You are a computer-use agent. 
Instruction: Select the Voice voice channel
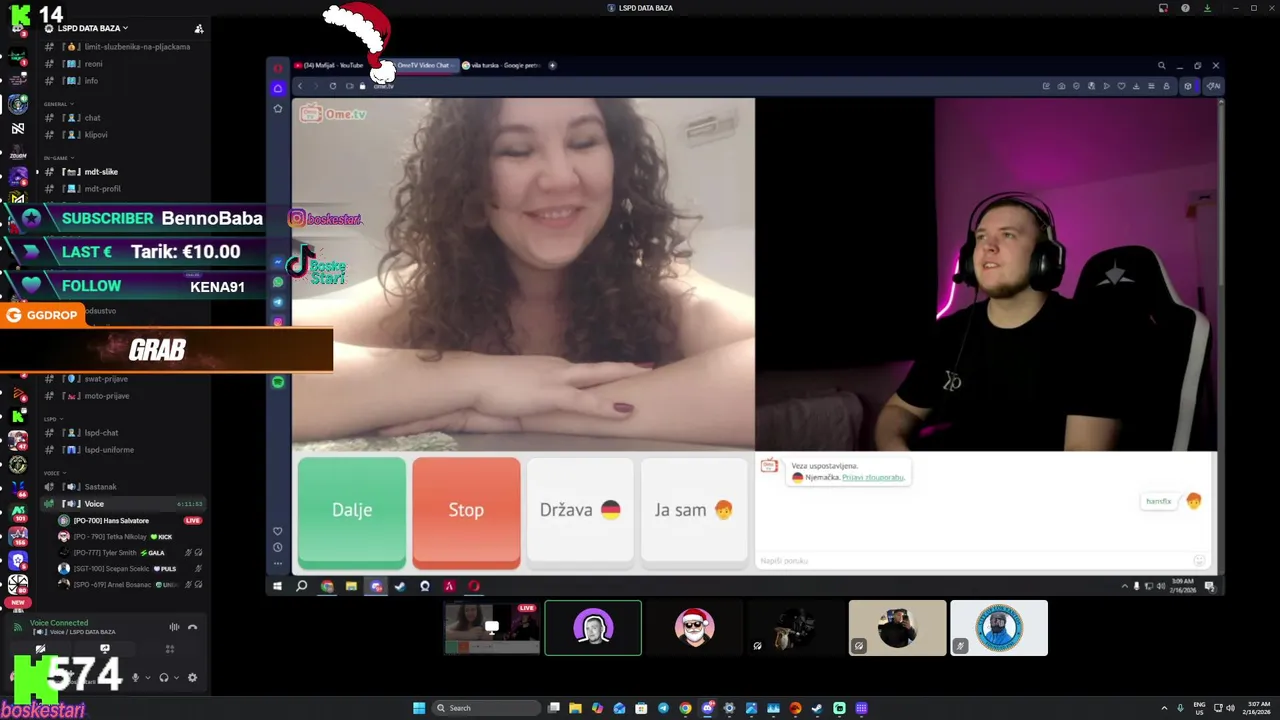124,504
